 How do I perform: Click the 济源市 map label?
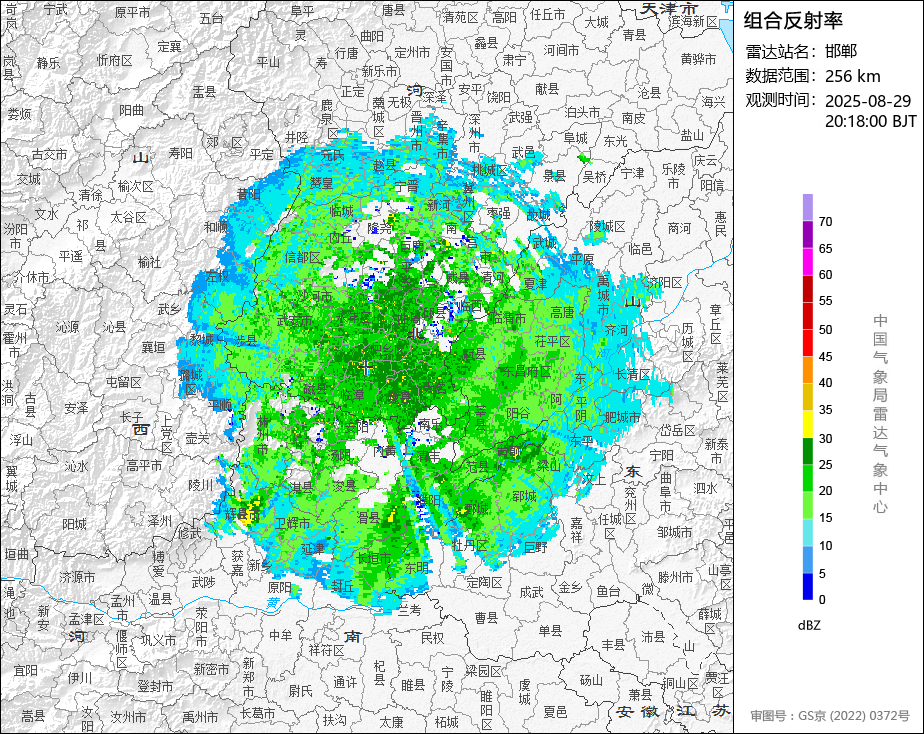click(x=77, y=577)
